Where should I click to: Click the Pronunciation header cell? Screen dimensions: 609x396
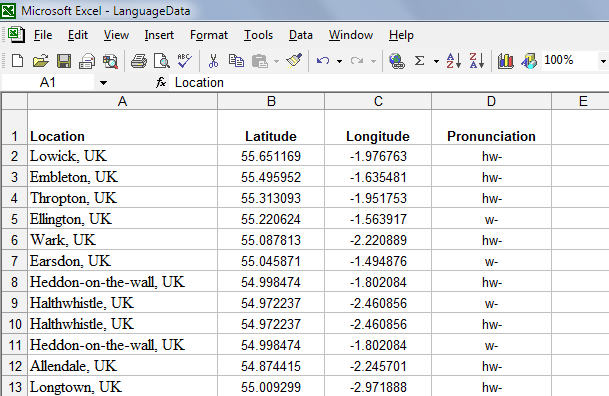pos(491,128)
